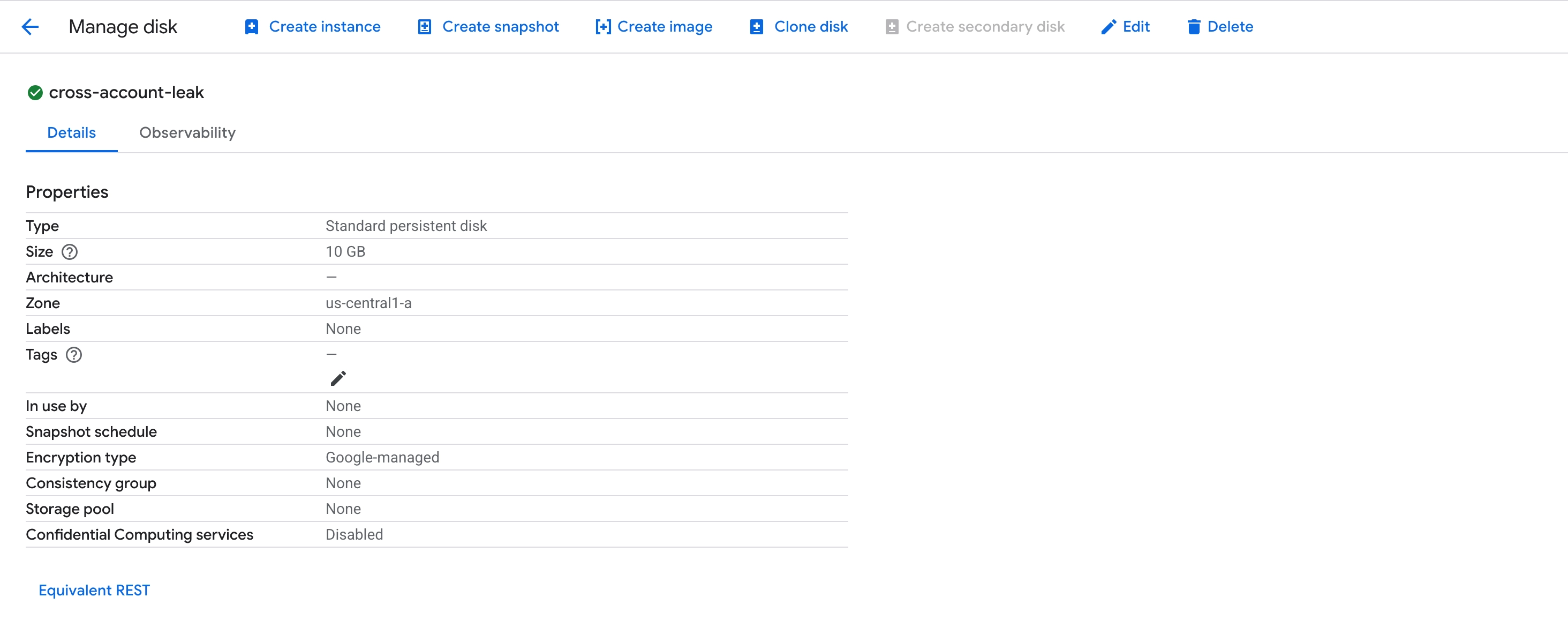Open the Tags help question mark
The width and height of the screenshot is (1568, 642).
coord(74,355)
